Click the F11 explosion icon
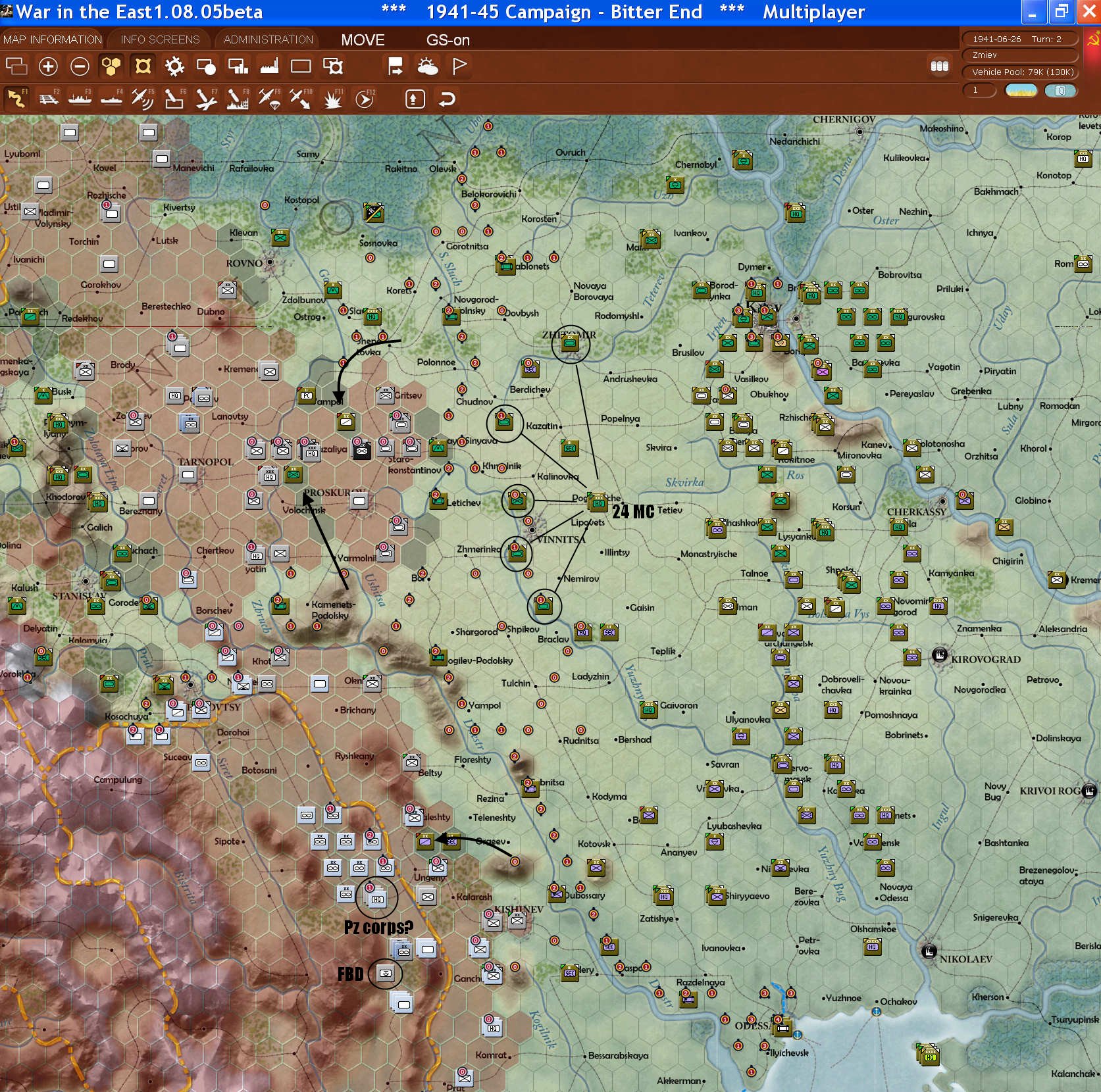 click(333, 99)
